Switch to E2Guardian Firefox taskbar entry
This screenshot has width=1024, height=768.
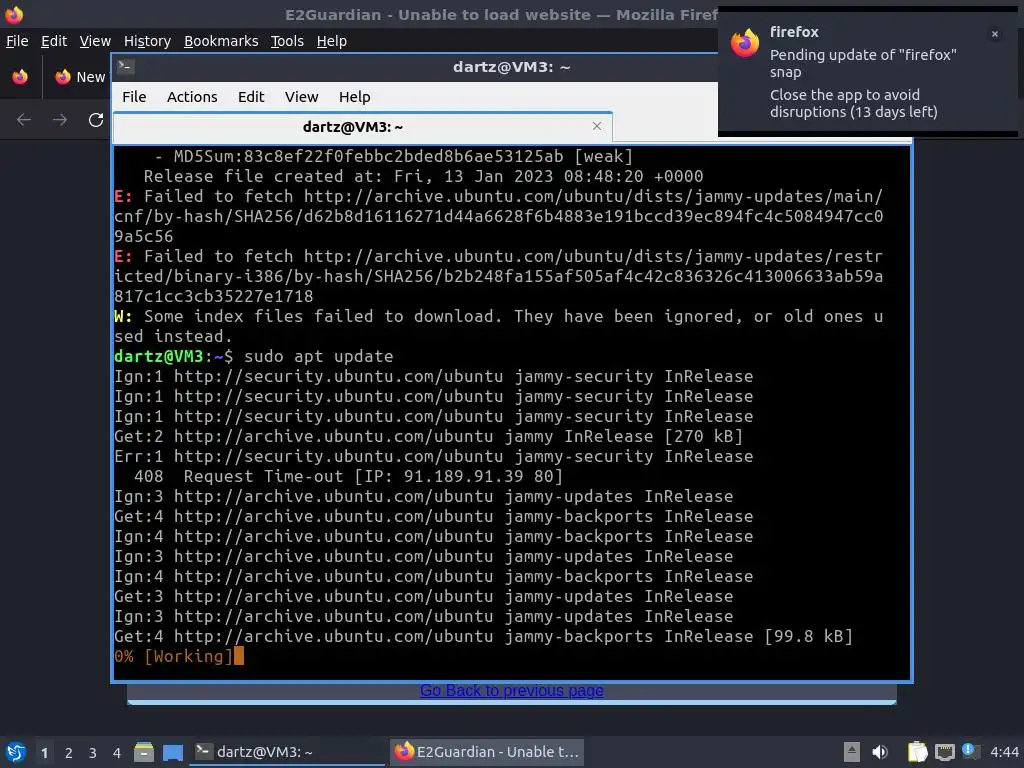coord(487,752)
